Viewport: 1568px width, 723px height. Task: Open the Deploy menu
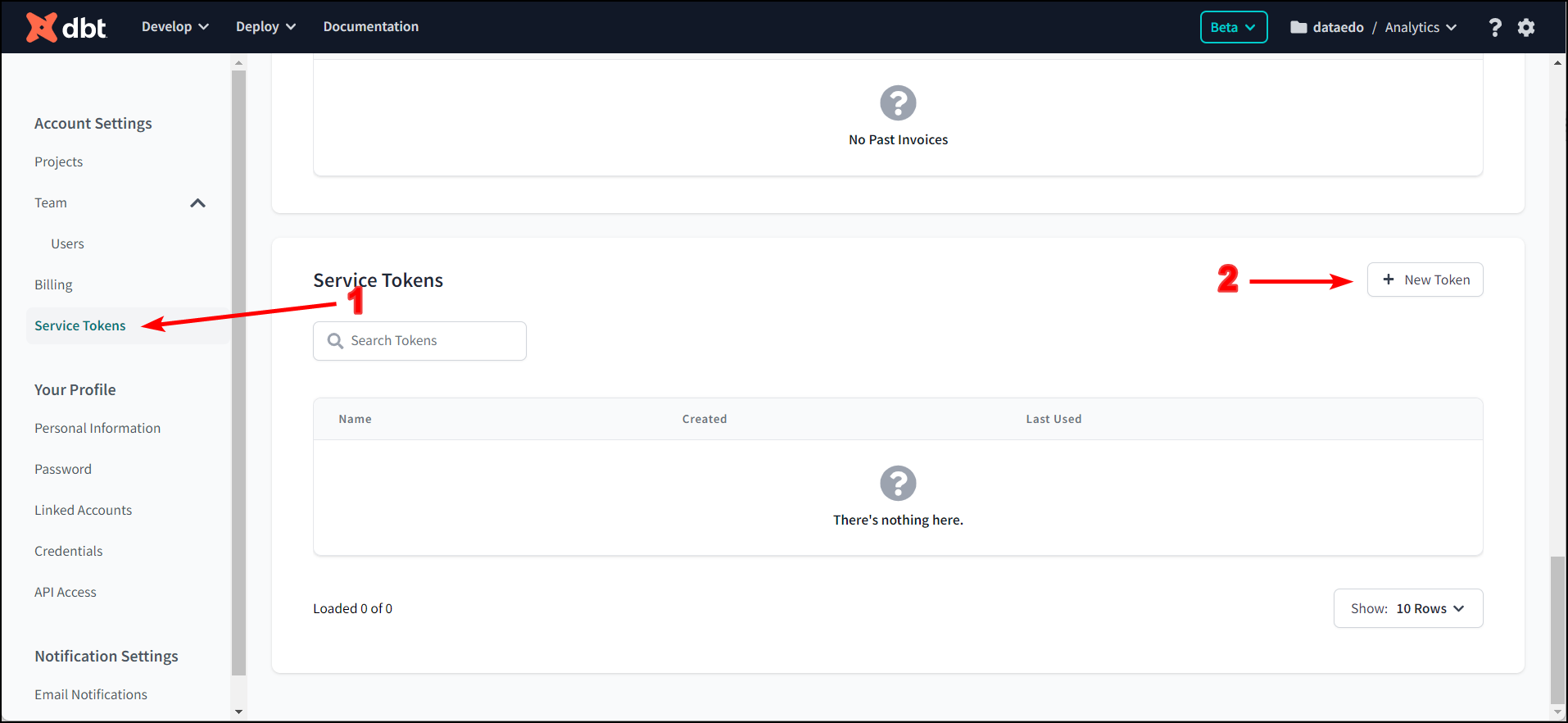click(x=265, y=27)
